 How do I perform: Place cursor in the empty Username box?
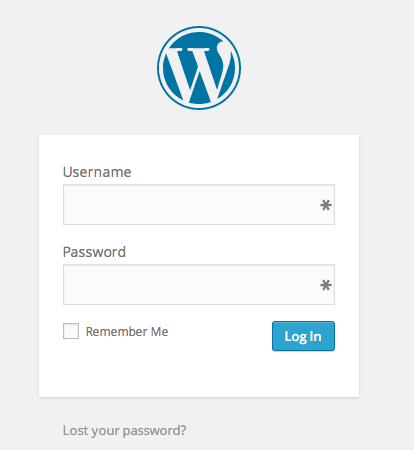click(199, 204)
